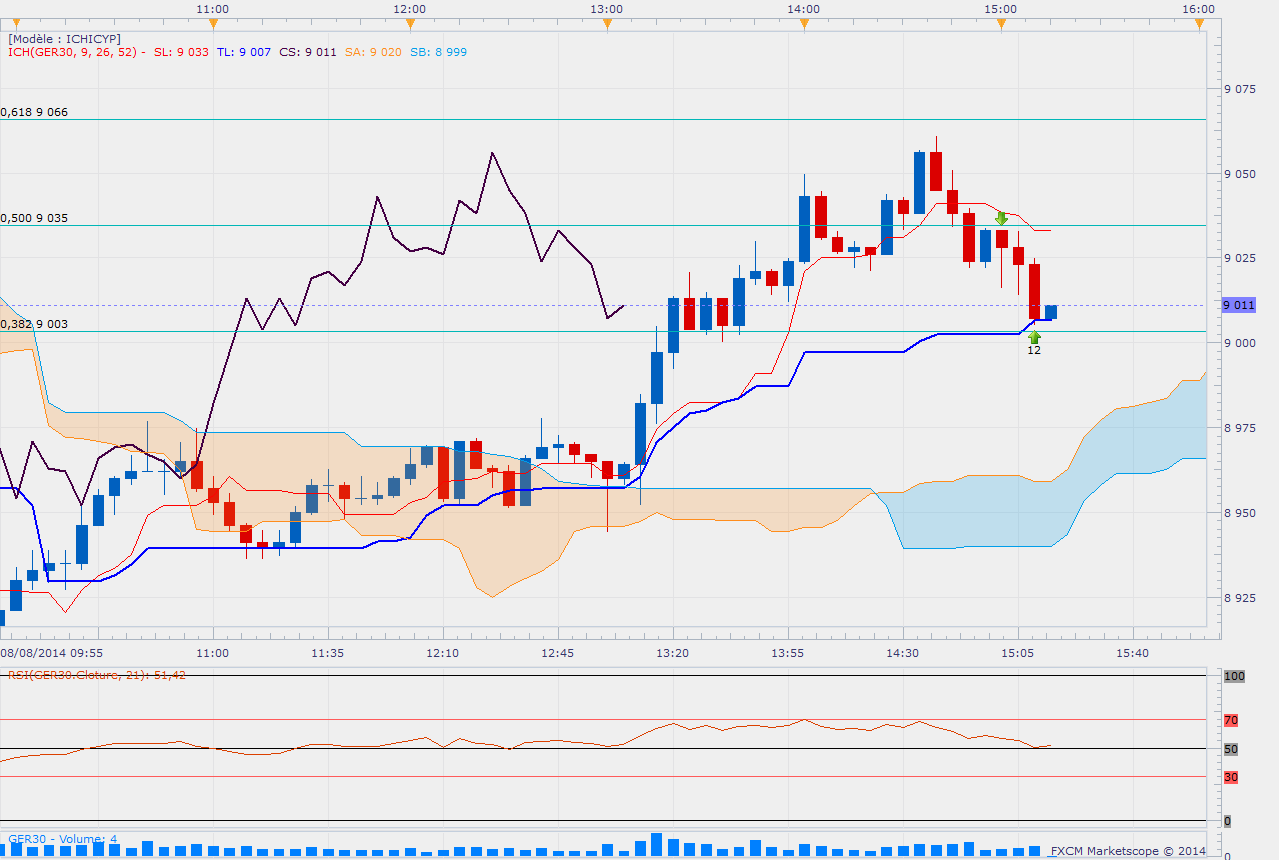The image size is (1279, 860).
Task: Select the orange marker under upper 15:00 label
Action: (x=1001, y=22)
